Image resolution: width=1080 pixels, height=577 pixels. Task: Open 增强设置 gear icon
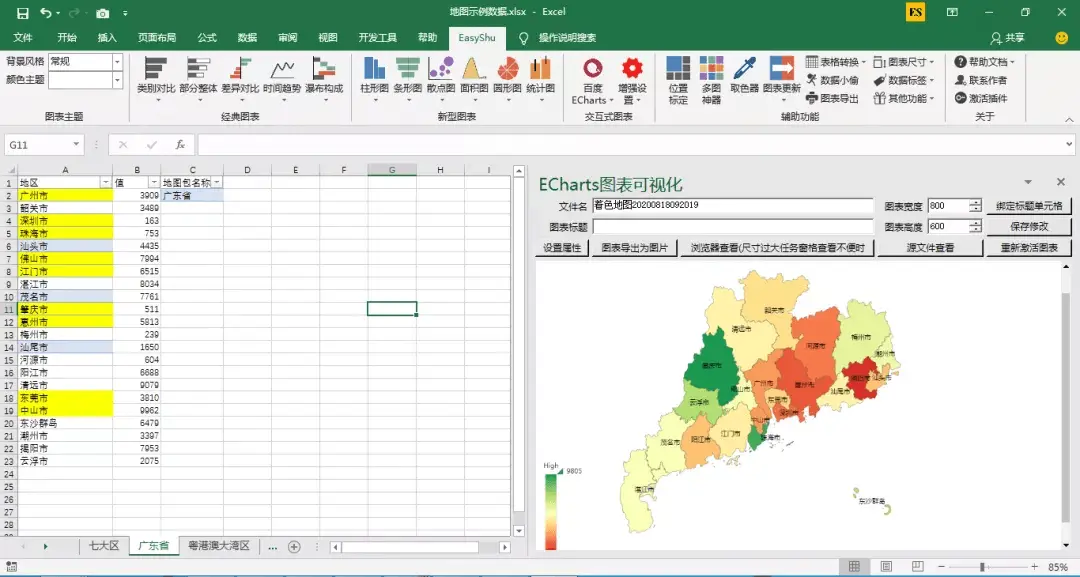pyautogui.click(x=632, y=81)
